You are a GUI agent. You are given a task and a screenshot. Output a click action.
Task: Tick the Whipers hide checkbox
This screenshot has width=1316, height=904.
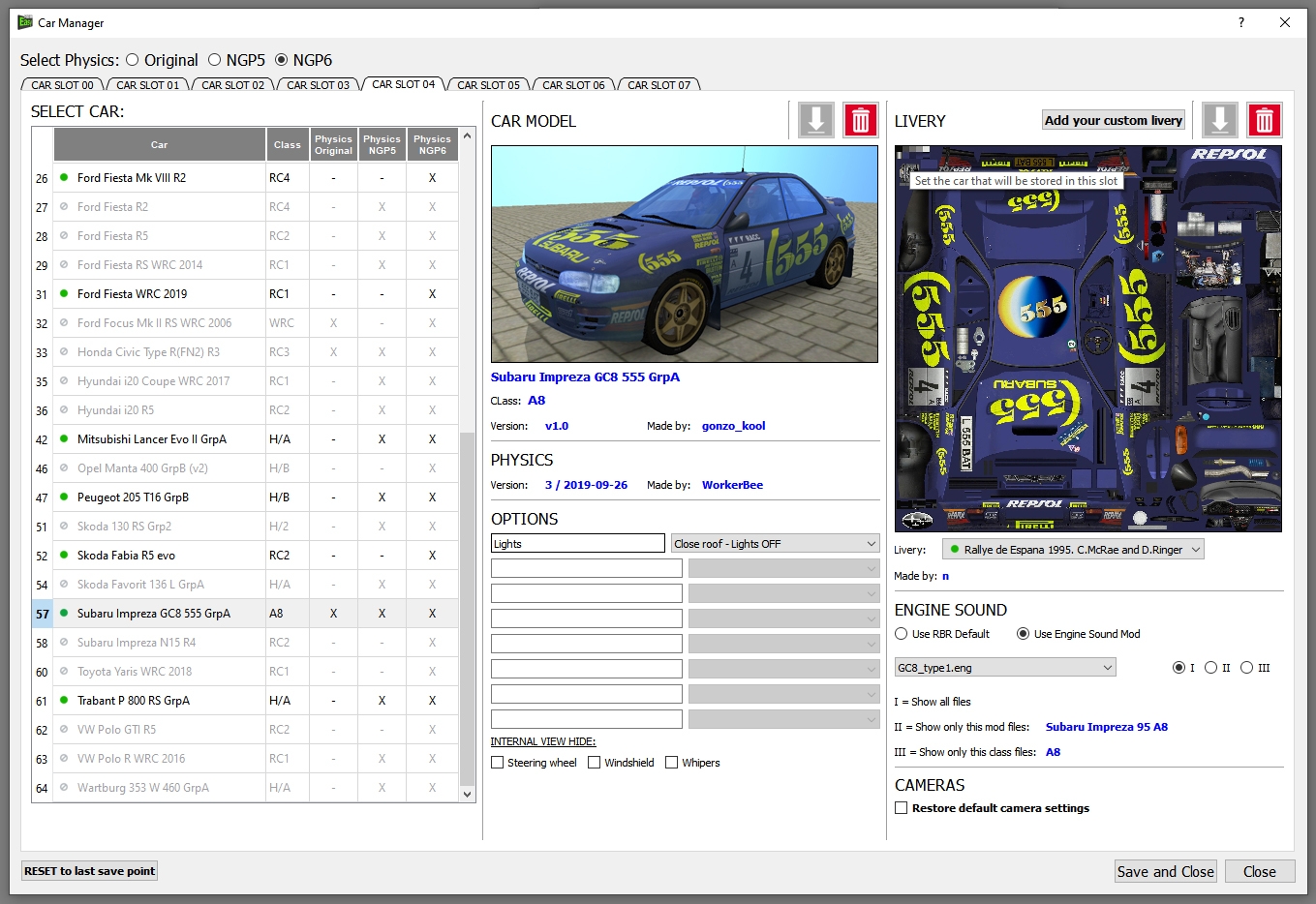(671, 763)
